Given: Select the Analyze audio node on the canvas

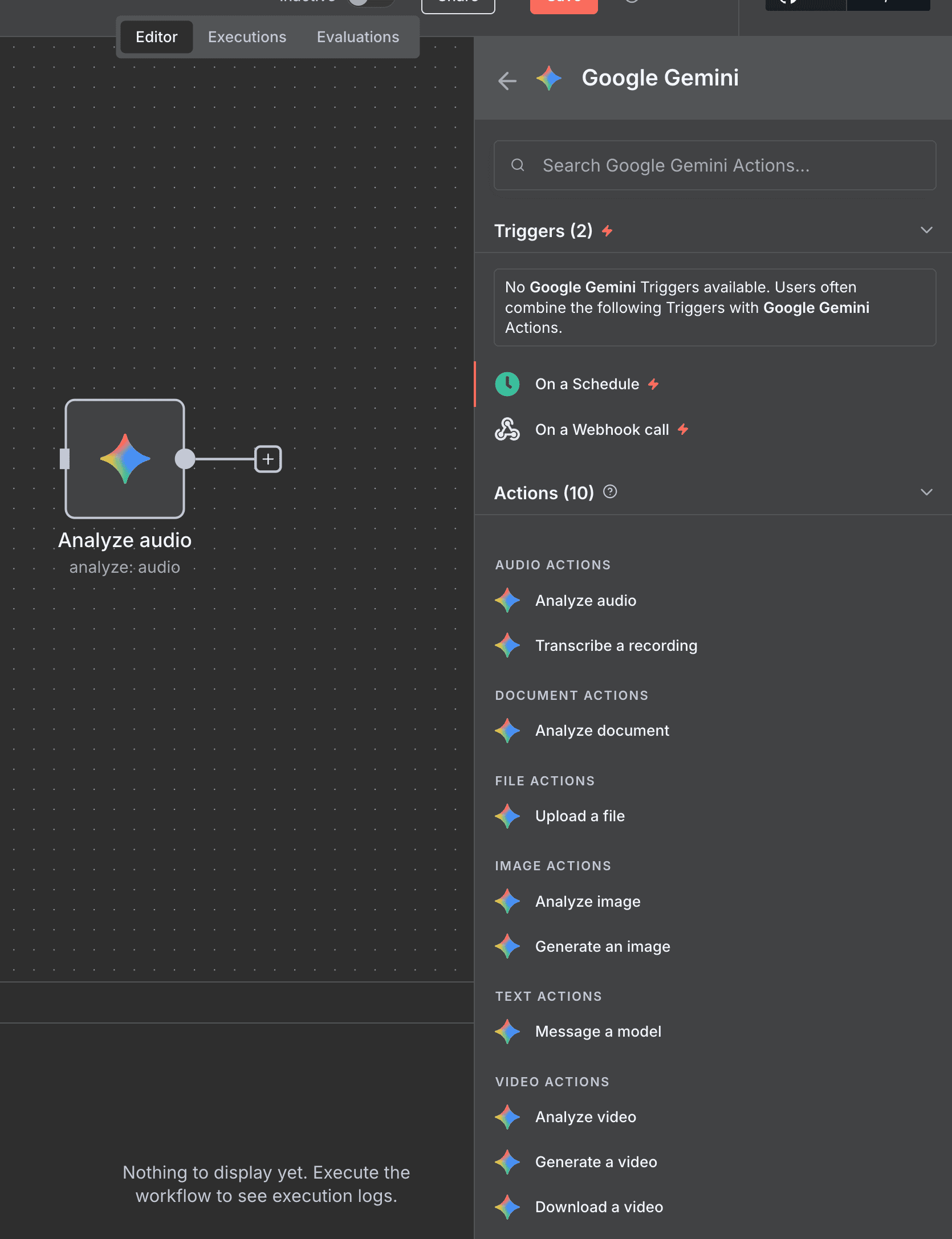Looking at the screenshot, I should coord(125,459).
